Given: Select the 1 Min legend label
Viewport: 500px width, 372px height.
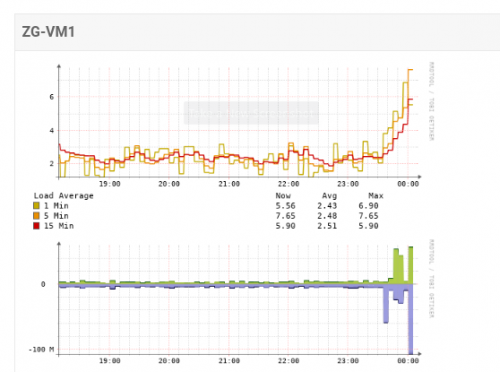Looking at the screenshot, I should (x=56, y=206).
